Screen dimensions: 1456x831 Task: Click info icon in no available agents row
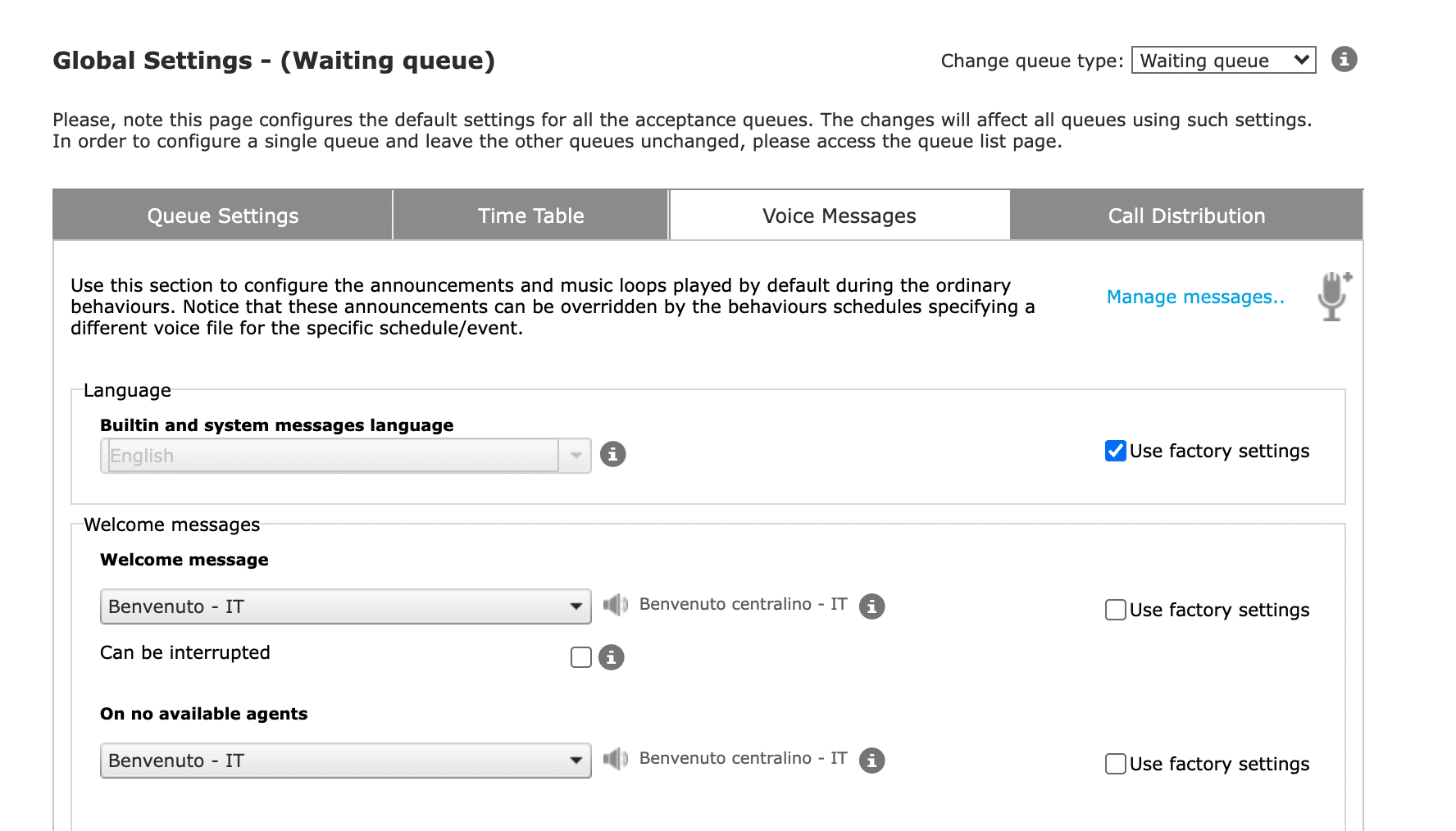871,761
